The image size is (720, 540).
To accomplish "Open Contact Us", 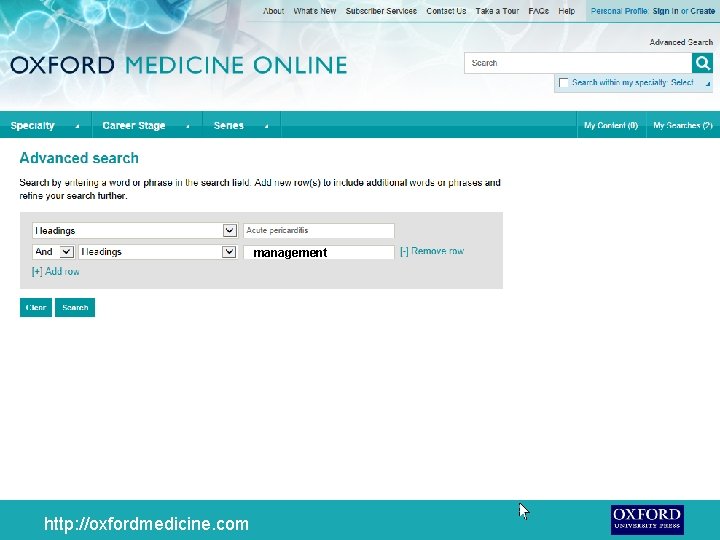I will coord(446,11).
